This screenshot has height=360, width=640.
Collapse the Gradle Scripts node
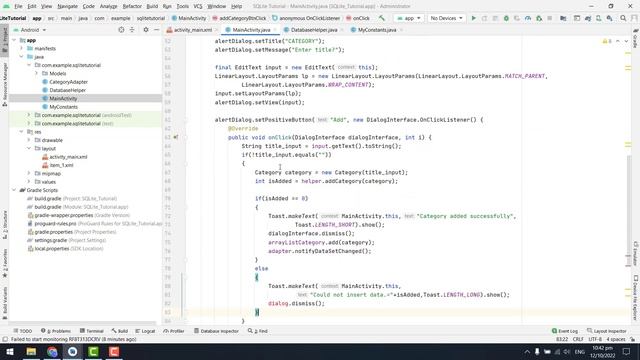(x=15, y=190)
